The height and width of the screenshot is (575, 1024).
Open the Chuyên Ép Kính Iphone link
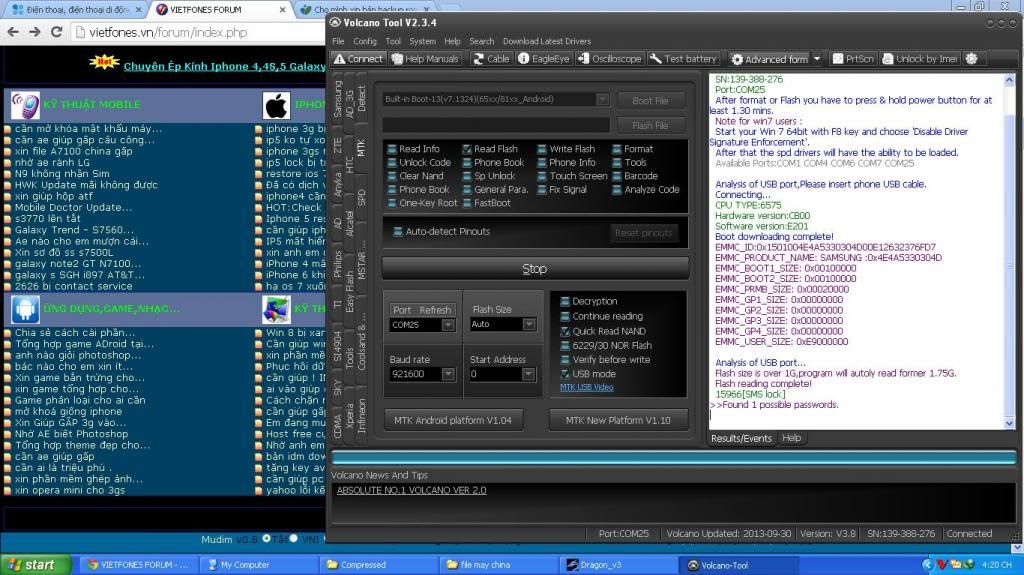(x=225, y=66)
